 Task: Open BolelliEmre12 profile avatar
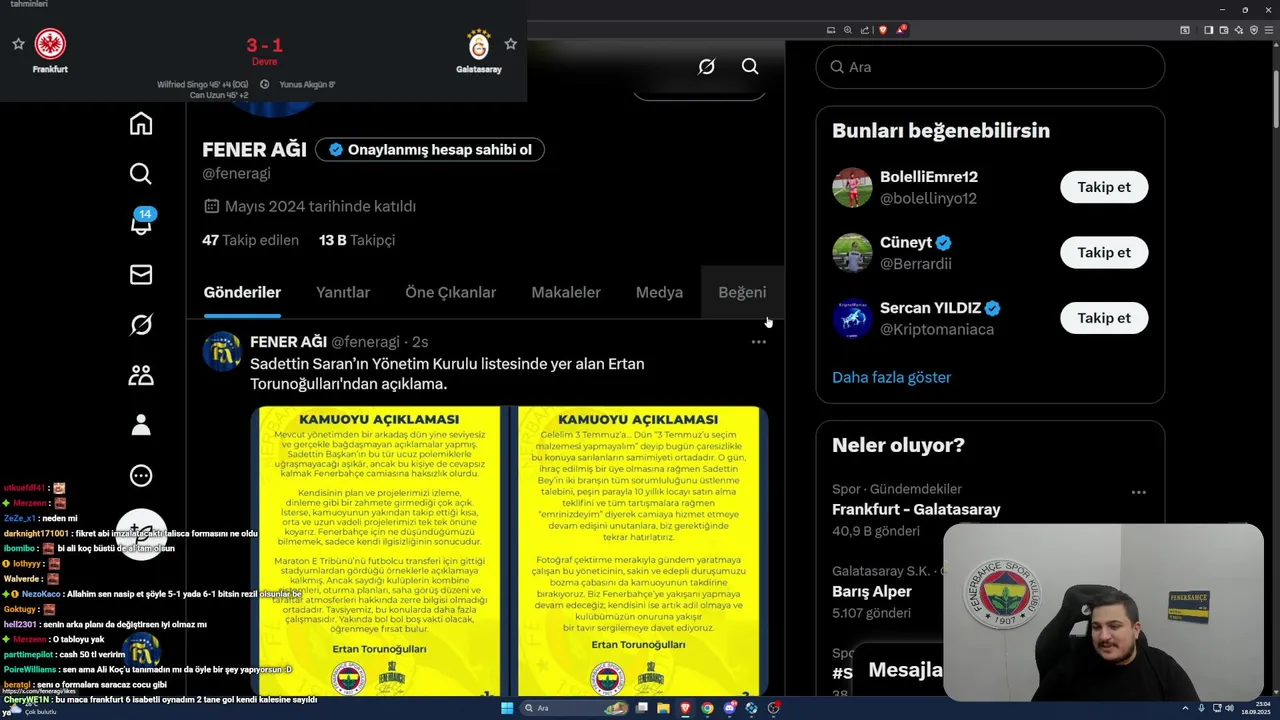[852, 187]
